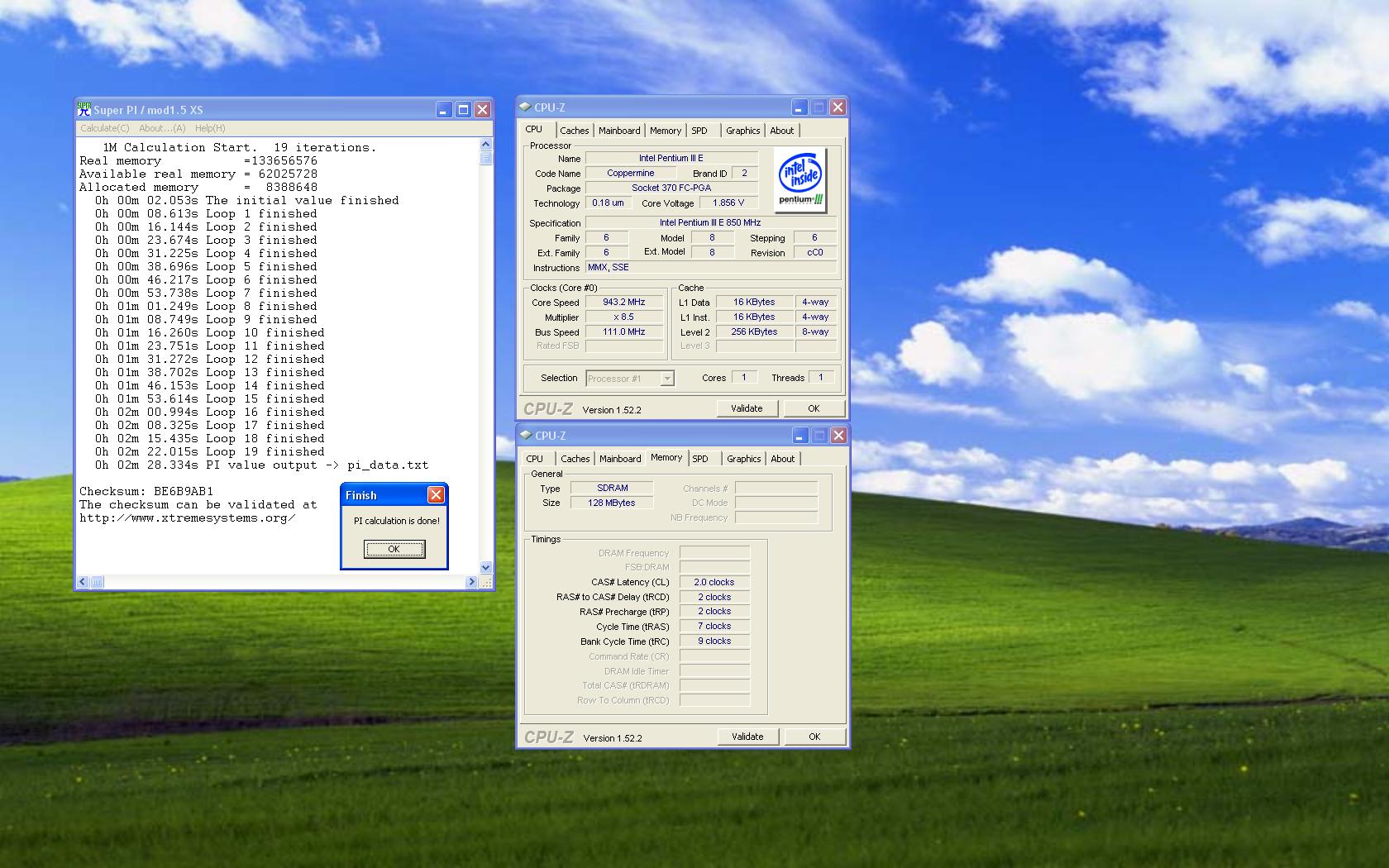This screenshot has width=1389, height=868.
Task: Click Validate in top CPU-Z window
Action: pyautogui.click(x=747, y=408)
